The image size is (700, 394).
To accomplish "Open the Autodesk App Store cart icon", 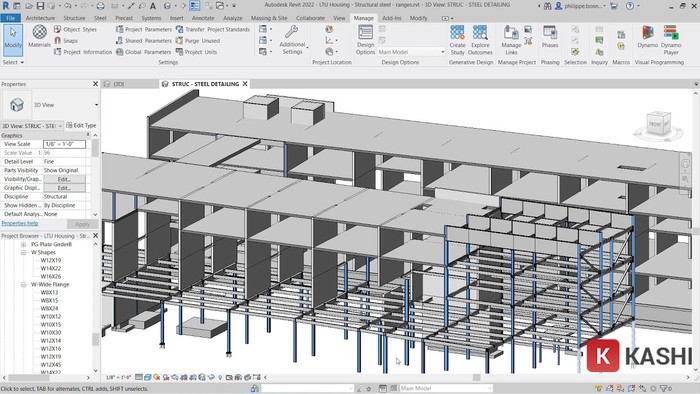I will coord(614,6).
